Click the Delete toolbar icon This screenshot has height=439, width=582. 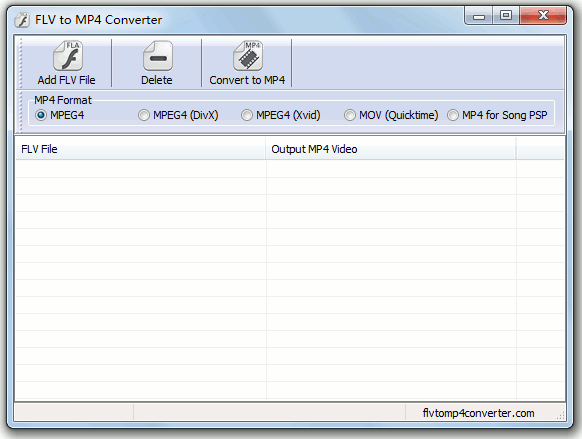pos(158,56)
